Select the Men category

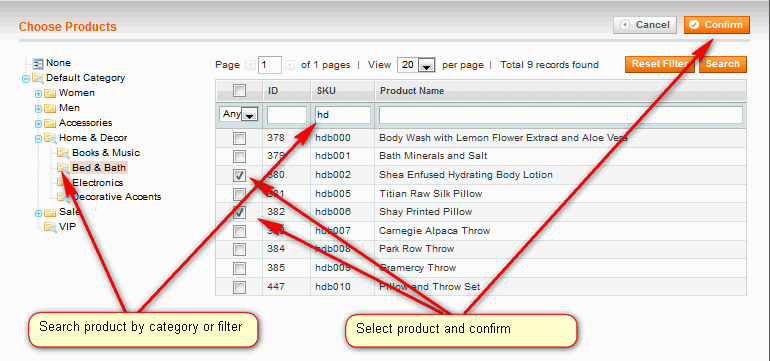[x=69, y=108]
